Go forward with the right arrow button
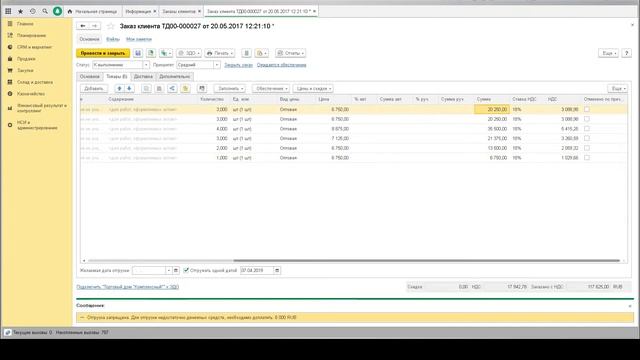640x360 pixels. point(95,26)
